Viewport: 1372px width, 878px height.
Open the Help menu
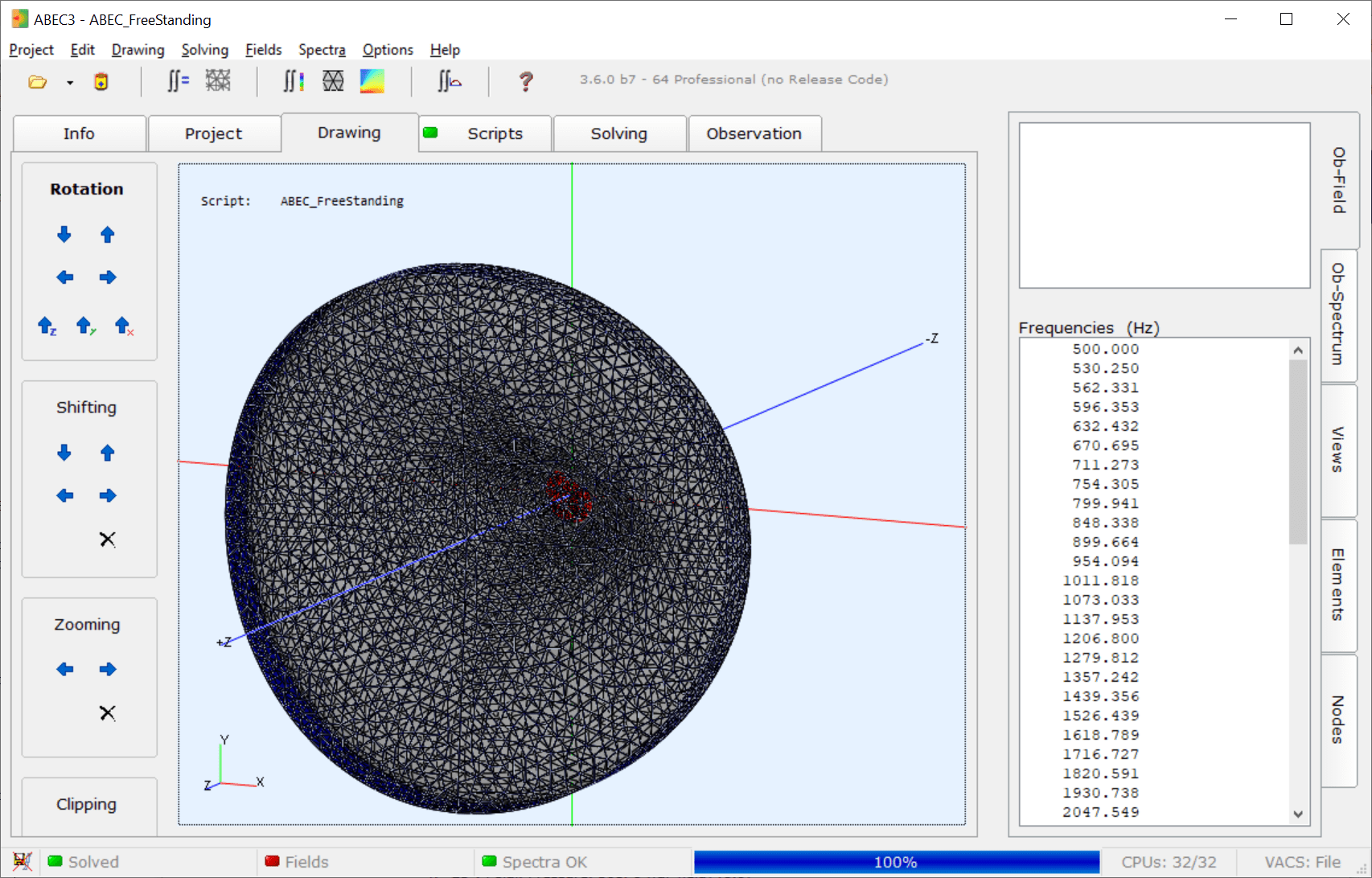click(x=445, y=50)
